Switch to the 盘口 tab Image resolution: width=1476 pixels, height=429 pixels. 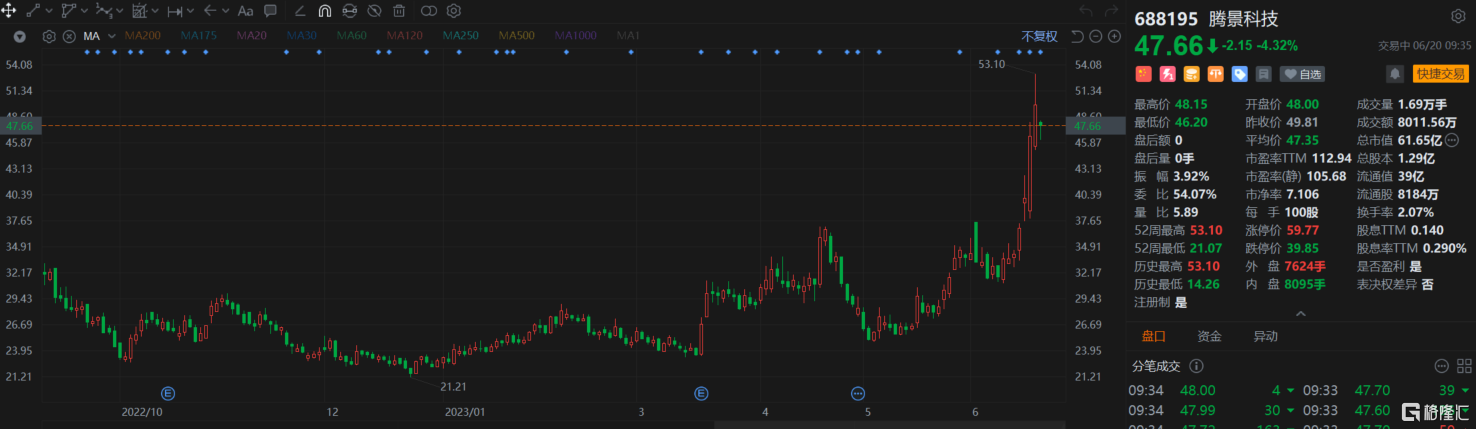[x=1153, y=337]
